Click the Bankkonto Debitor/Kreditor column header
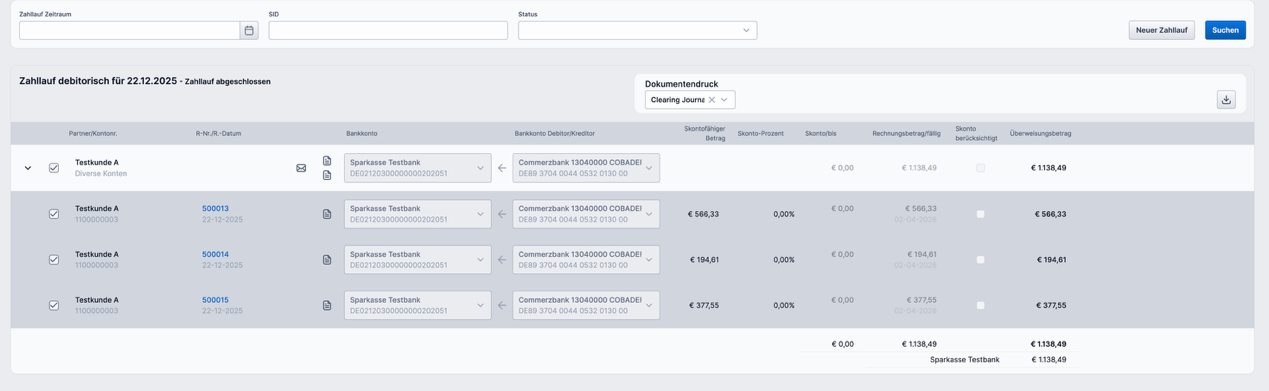The image size is (1269, 391). [555, 133]
